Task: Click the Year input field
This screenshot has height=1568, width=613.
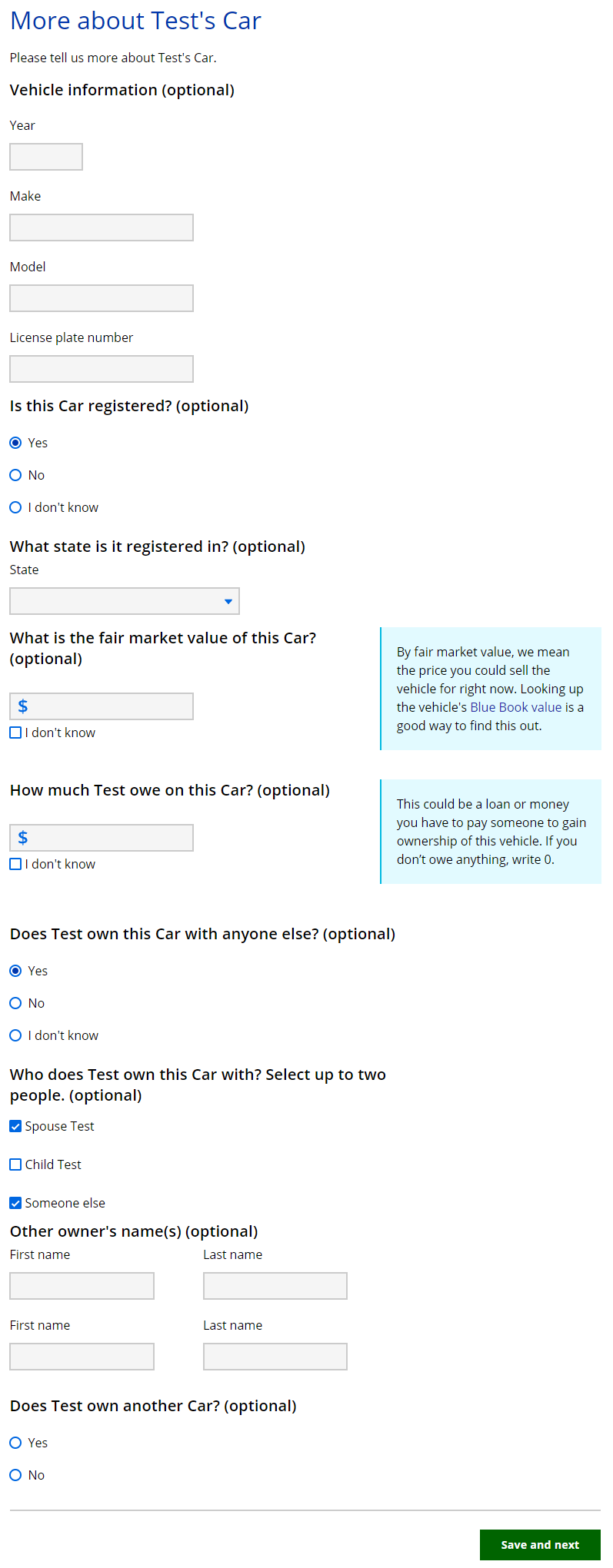Action: click(x=46, y=157)
